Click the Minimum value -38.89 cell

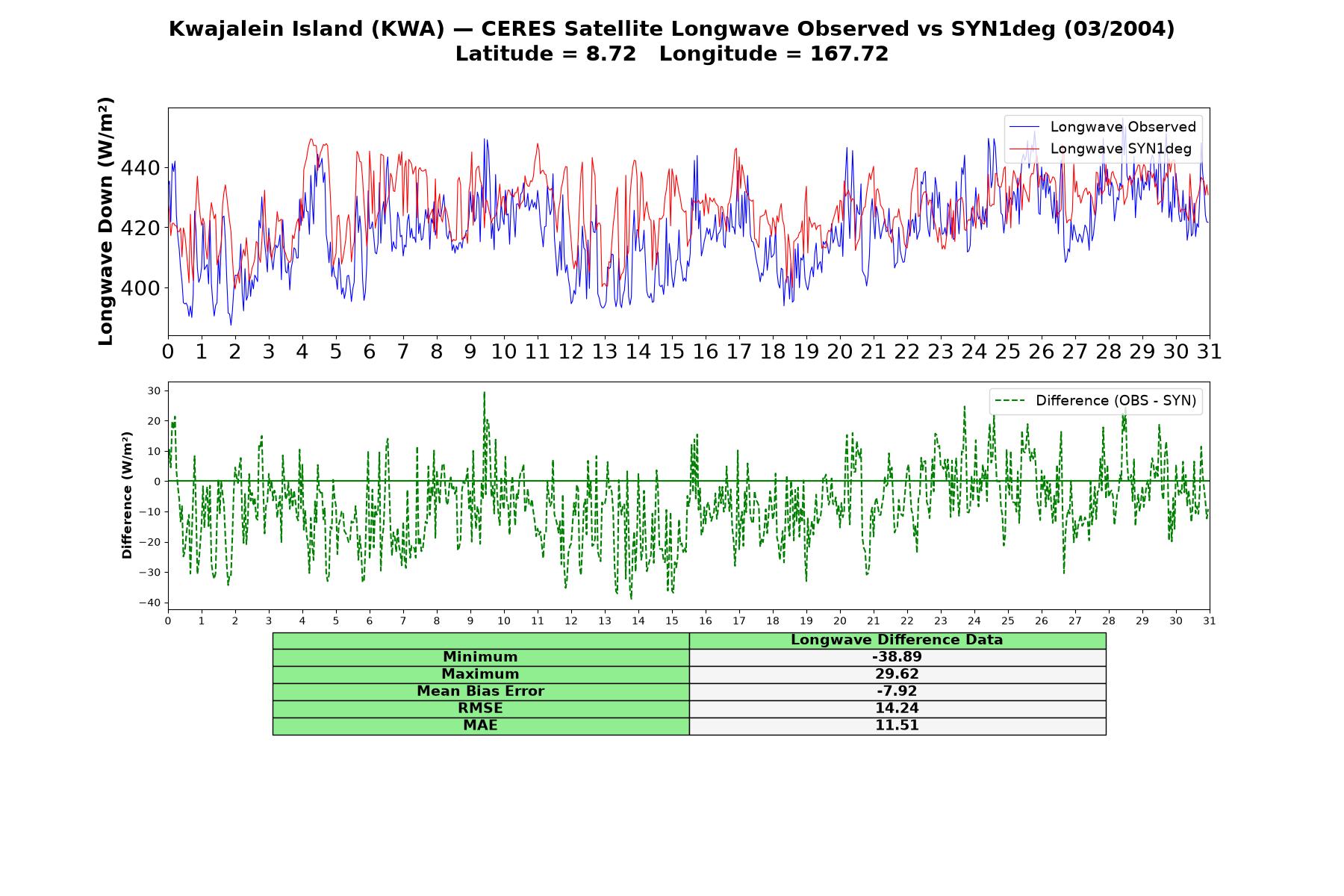[897, 657]
